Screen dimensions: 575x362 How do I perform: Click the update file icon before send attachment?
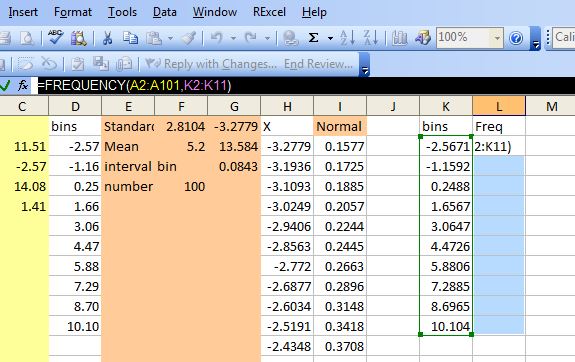tap(100, 64)
